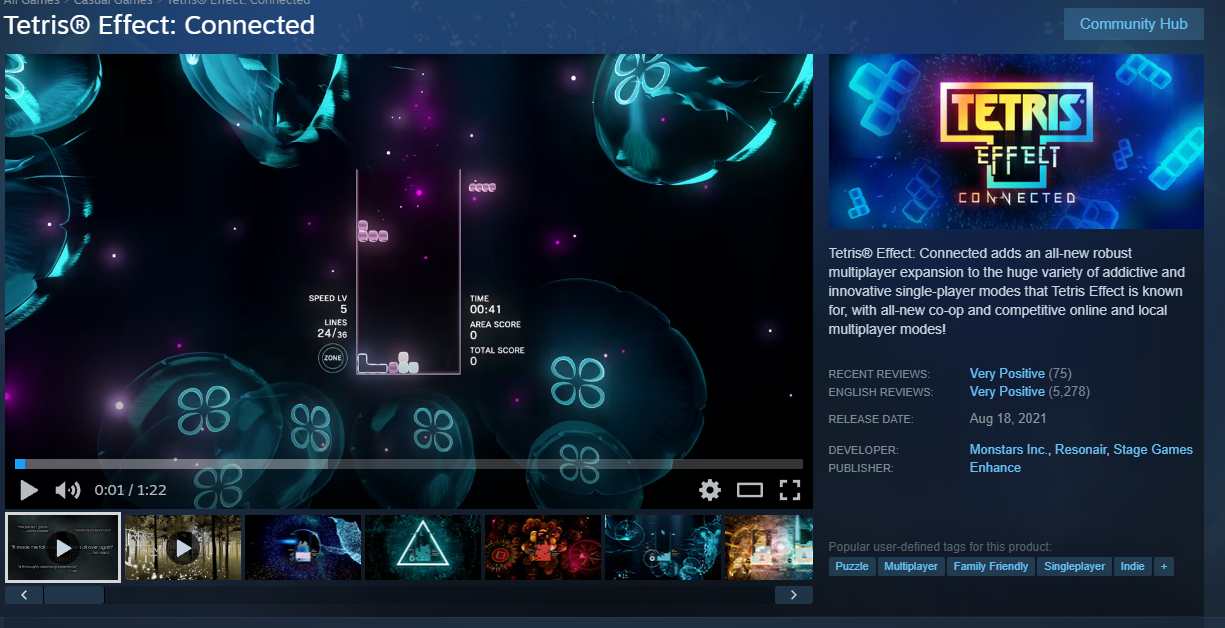Click the thumbnail strip scrollbar handle

74,595
